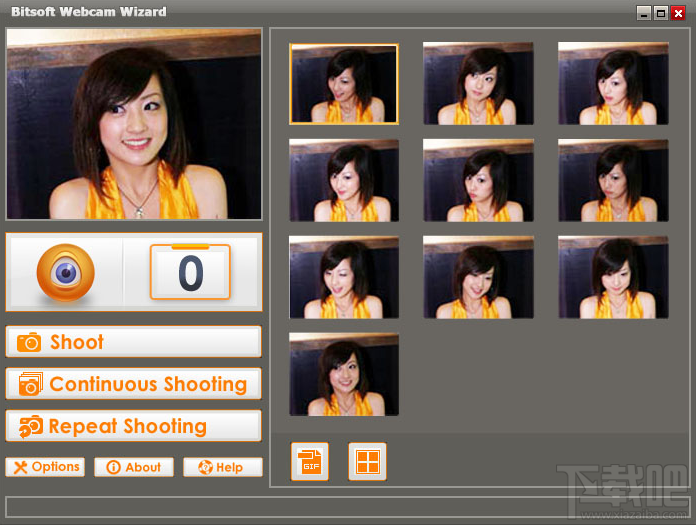
Task: Click the info icon on About
Action: pos(114,467)
